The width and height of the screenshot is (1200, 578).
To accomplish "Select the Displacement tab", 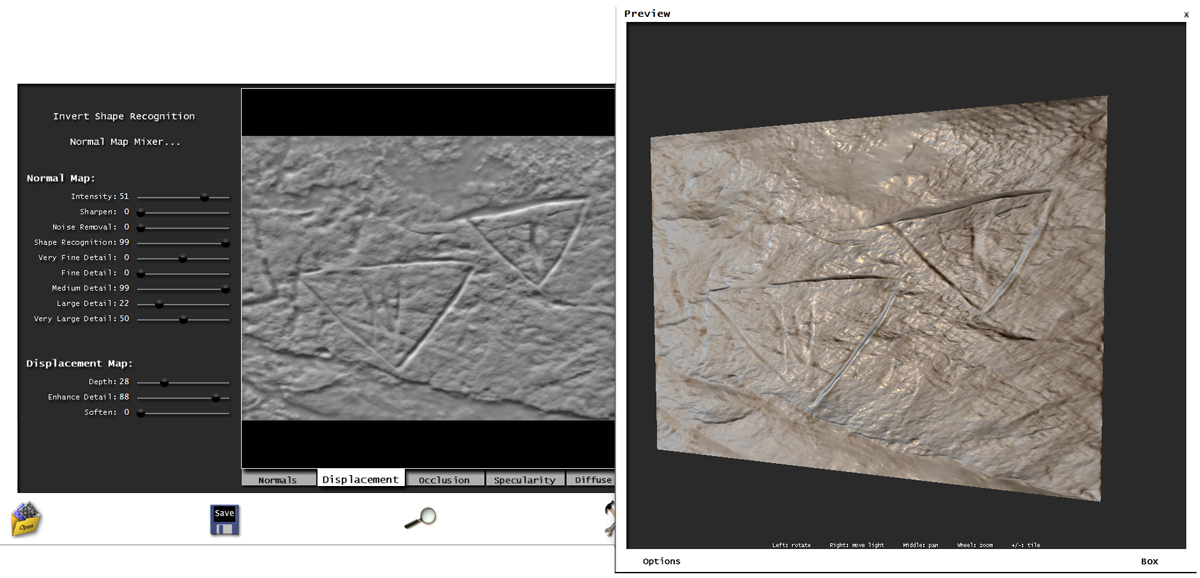I will [x=360, y=479].
